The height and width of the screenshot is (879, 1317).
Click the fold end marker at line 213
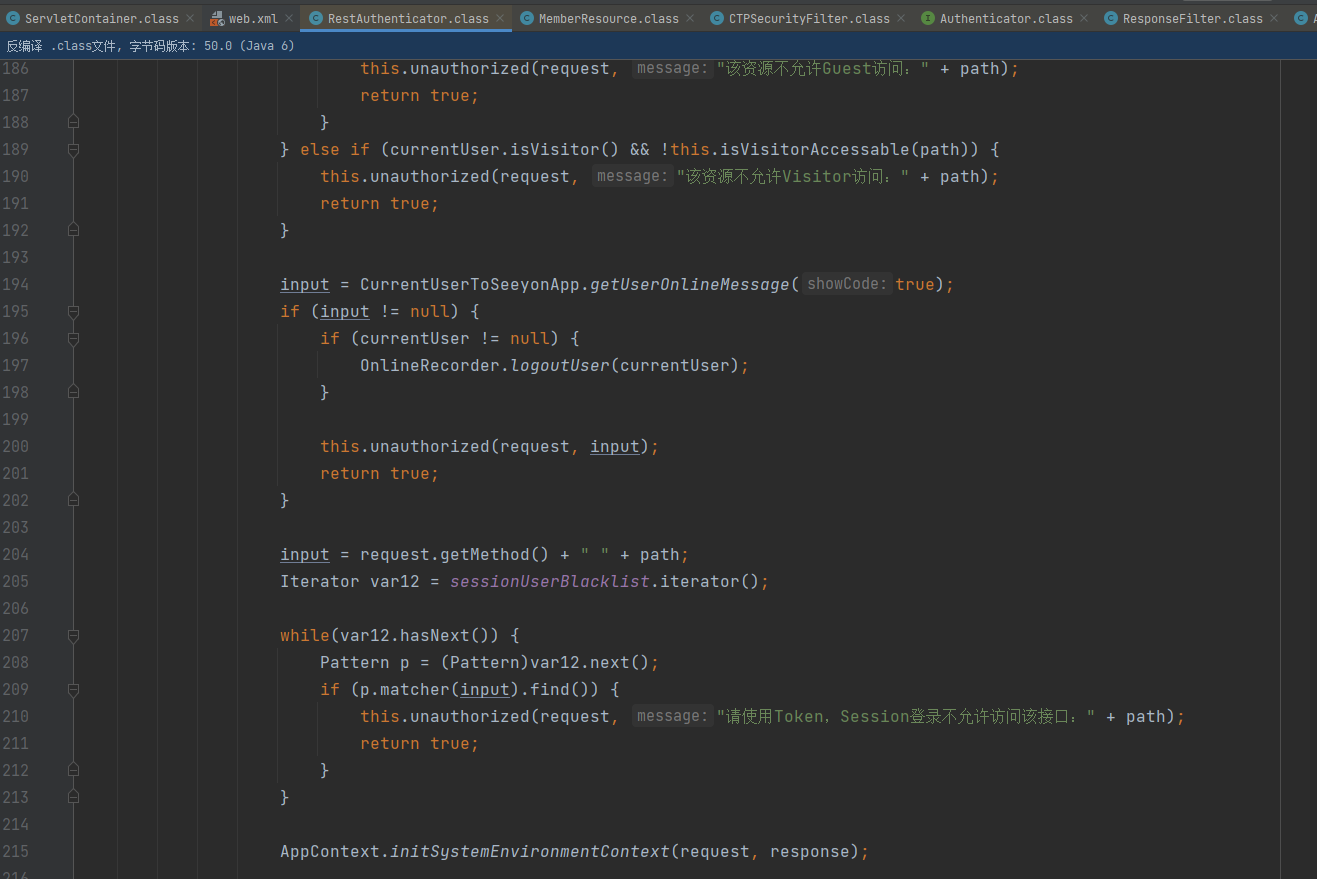coord(73,797)
